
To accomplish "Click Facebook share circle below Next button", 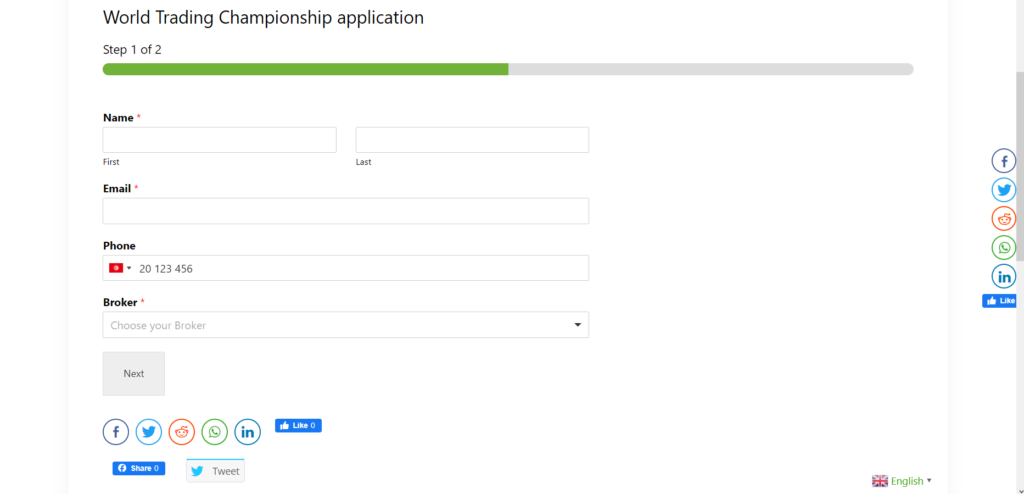I will click(x=116, y=432).
